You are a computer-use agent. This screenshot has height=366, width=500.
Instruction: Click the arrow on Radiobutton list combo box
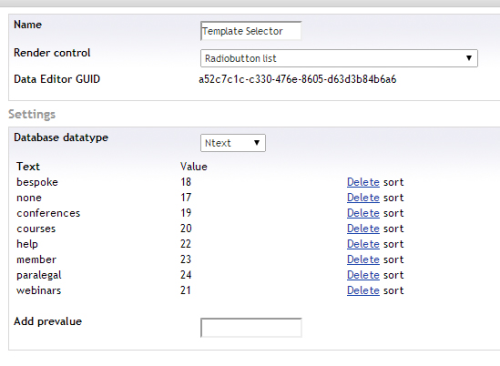pyautogui.click(x=469, y=58)
